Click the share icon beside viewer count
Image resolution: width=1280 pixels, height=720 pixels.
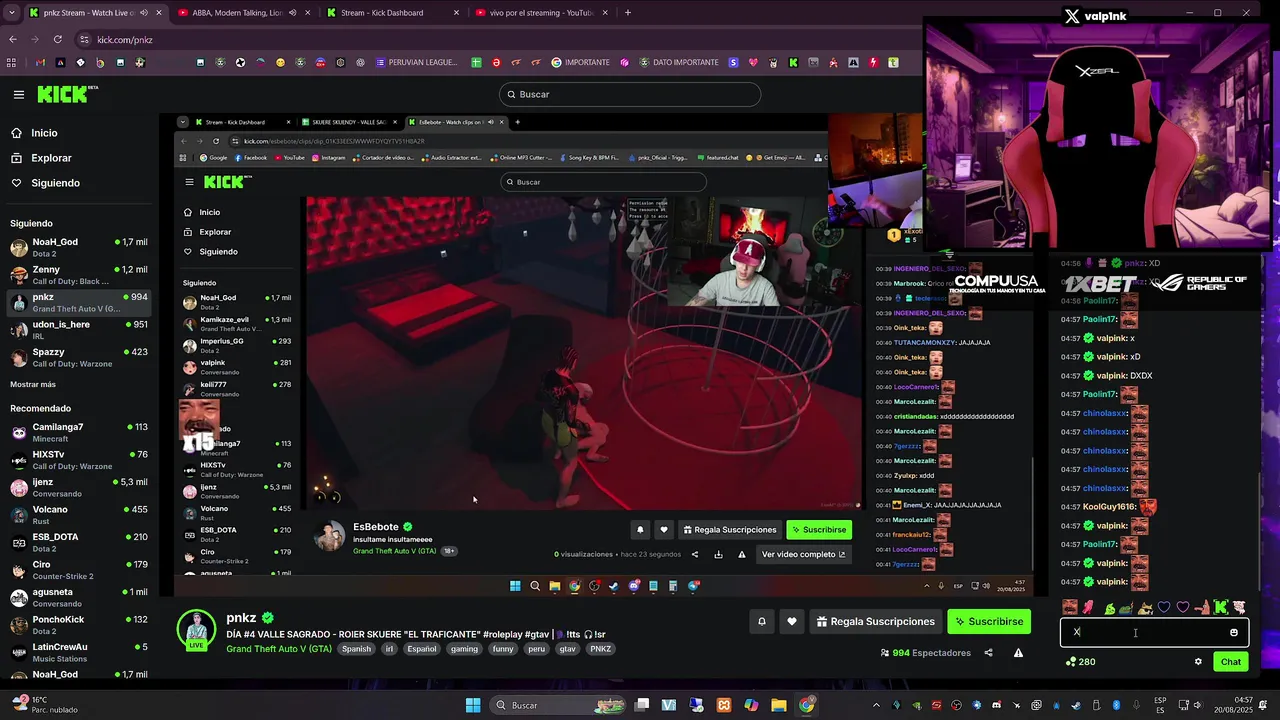point(988,653)
